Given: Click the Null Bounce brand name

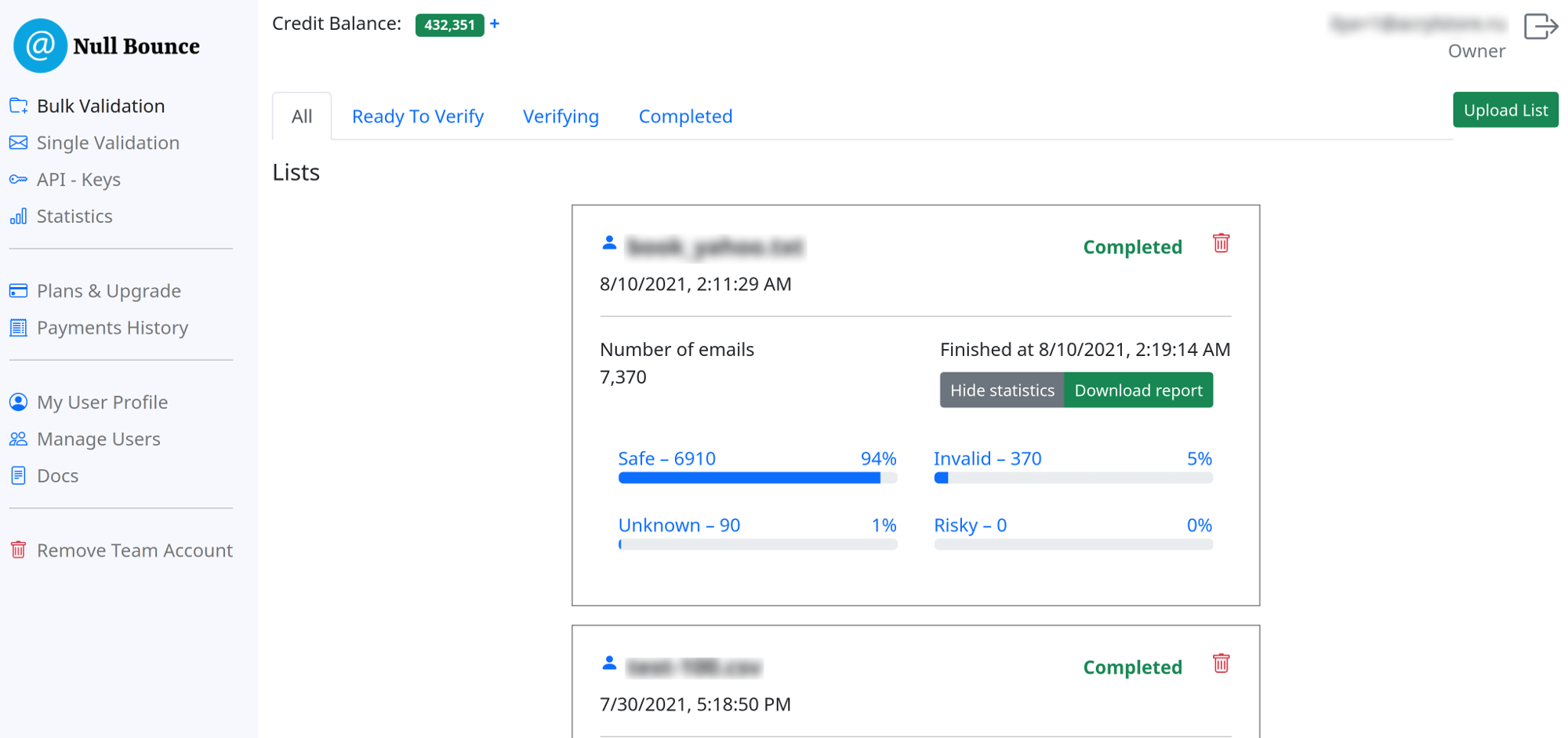Looking at the screenshot, I should point(136,46).
